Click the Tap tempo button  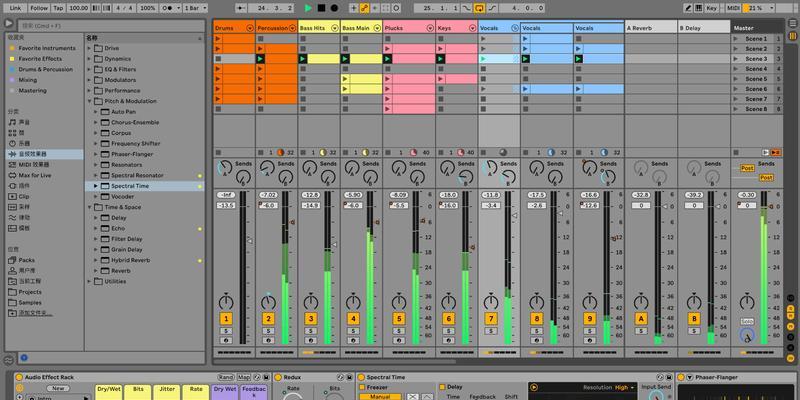click(59, 8)
